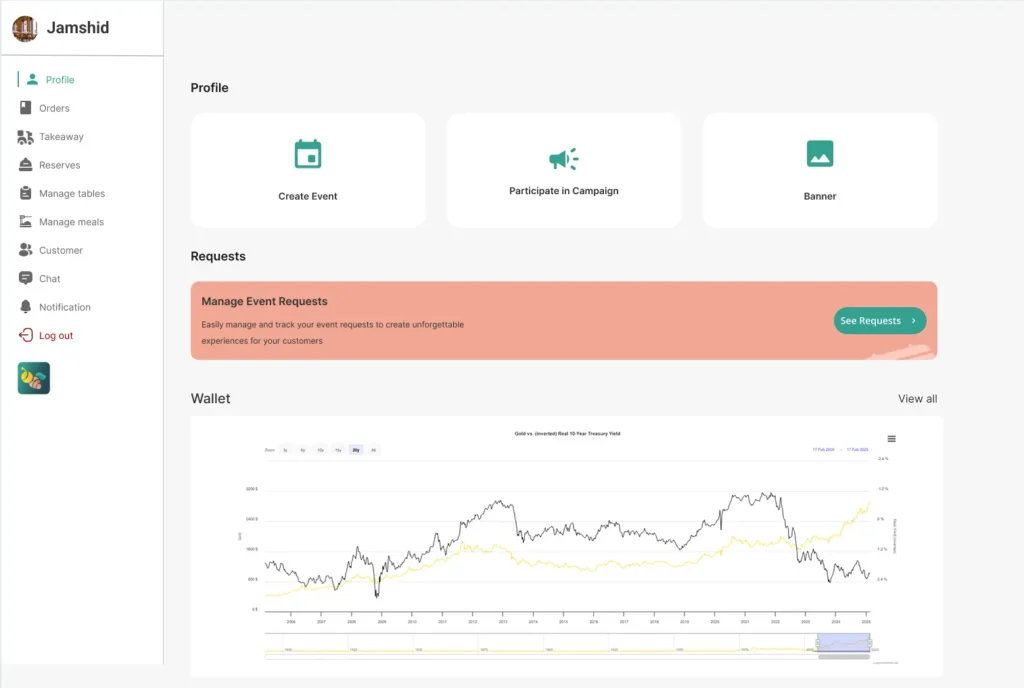Select the highlighted 20y zoom option
The width and height of the screenshot is (1024, 688).
pos(356,450)
